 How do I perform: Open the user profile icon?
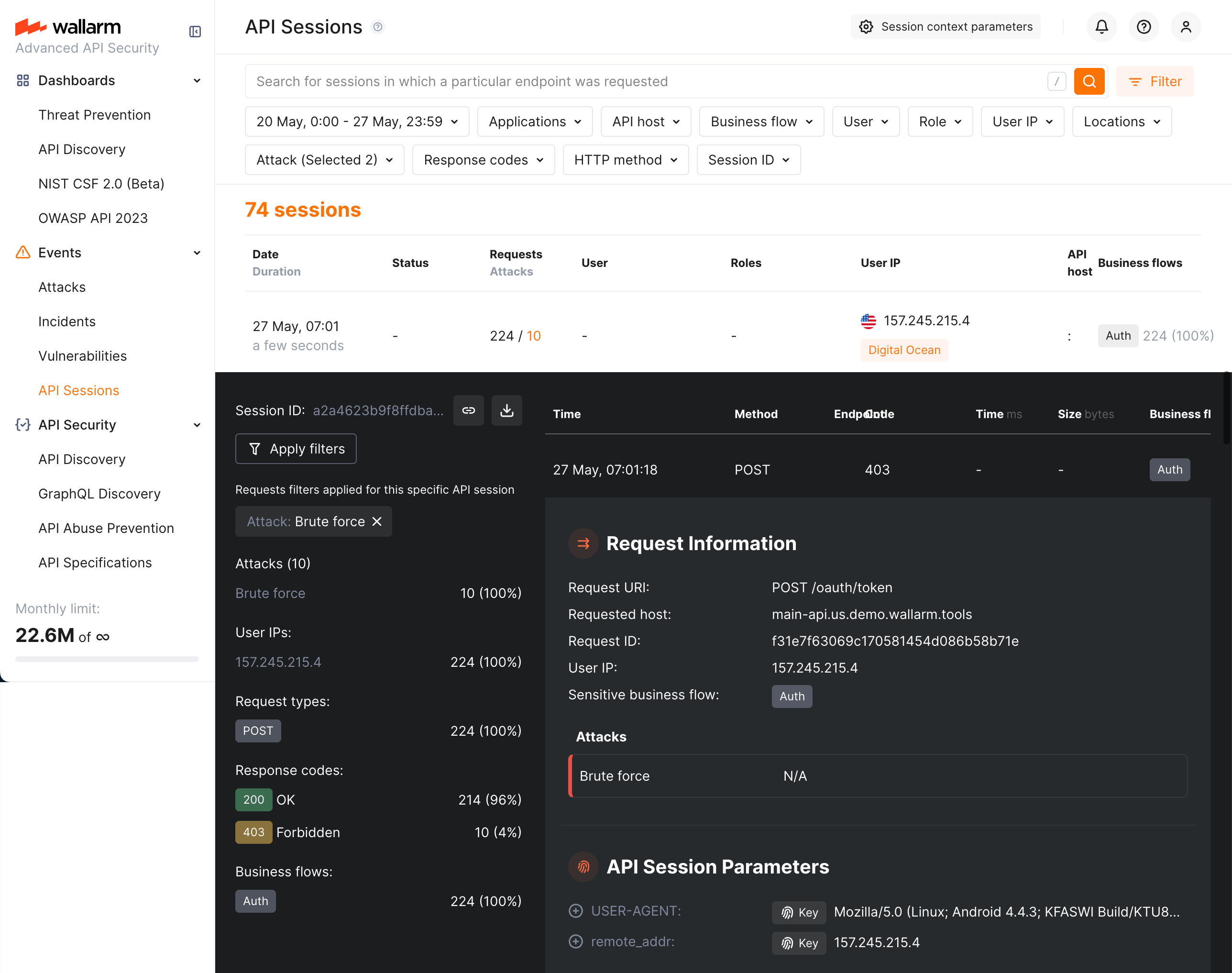1186,27
